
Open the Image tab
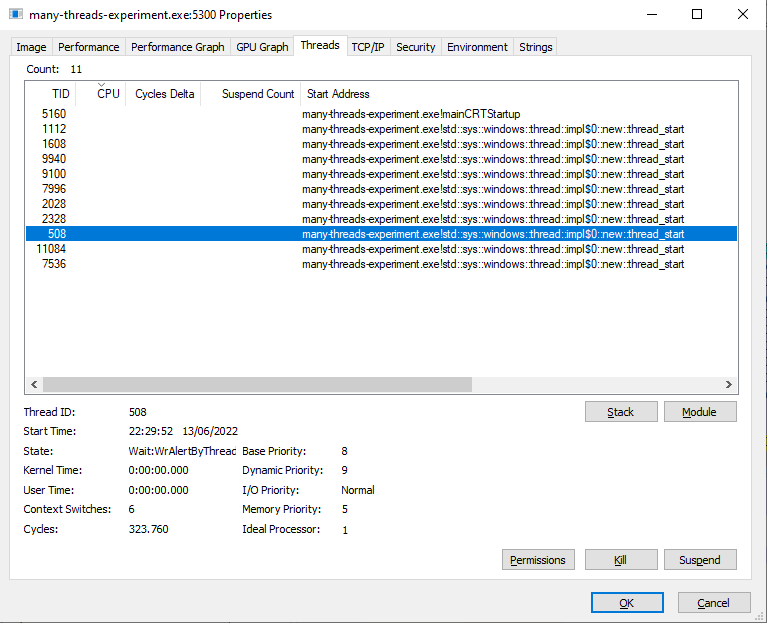[x=31, y=47]
